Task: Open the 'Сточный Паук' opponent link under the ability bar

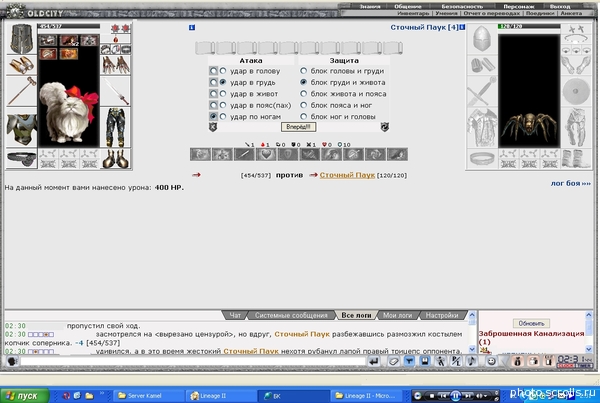Action: 347,175
